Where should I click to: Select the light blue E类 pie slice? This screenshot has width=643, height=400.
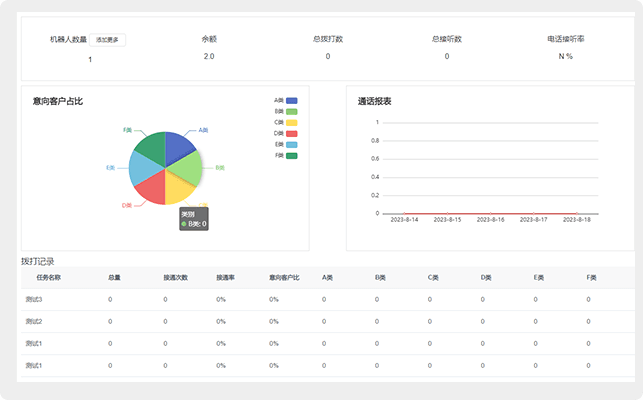tap(142, 168)
